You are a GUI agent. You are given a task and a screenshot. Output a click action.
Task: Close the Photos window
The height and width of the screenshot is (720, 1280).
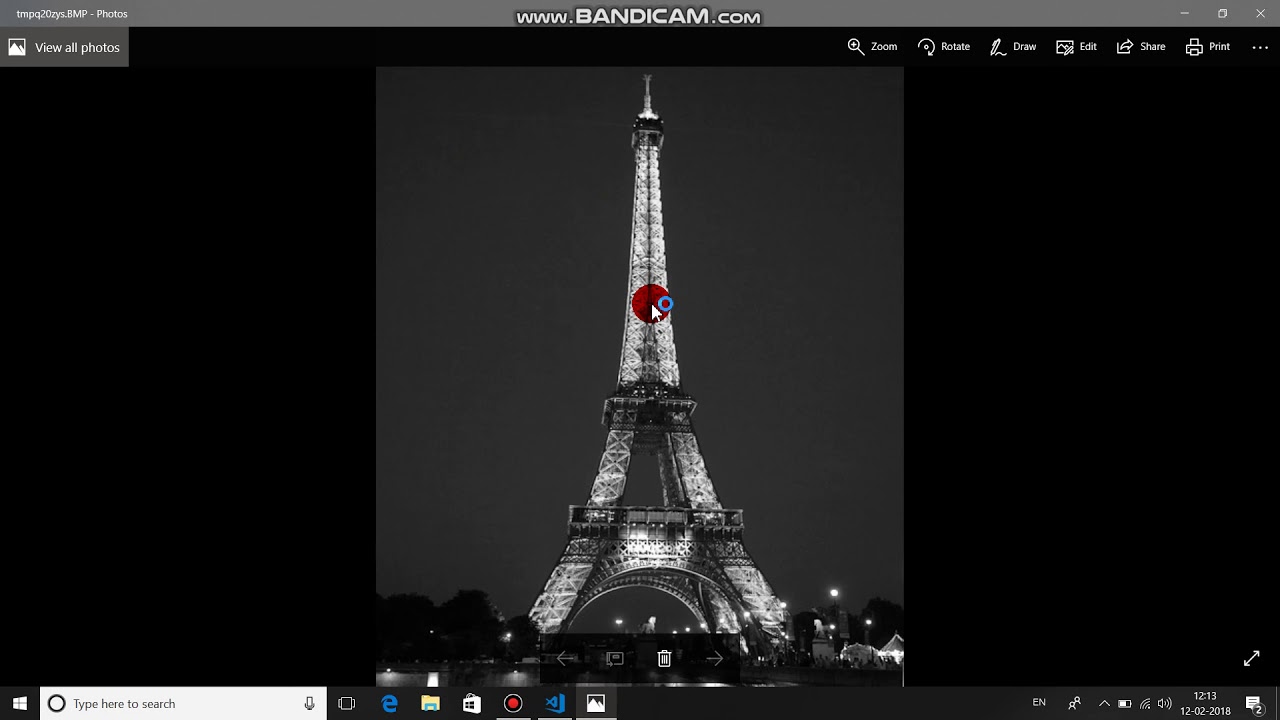tap(1260, 13)
